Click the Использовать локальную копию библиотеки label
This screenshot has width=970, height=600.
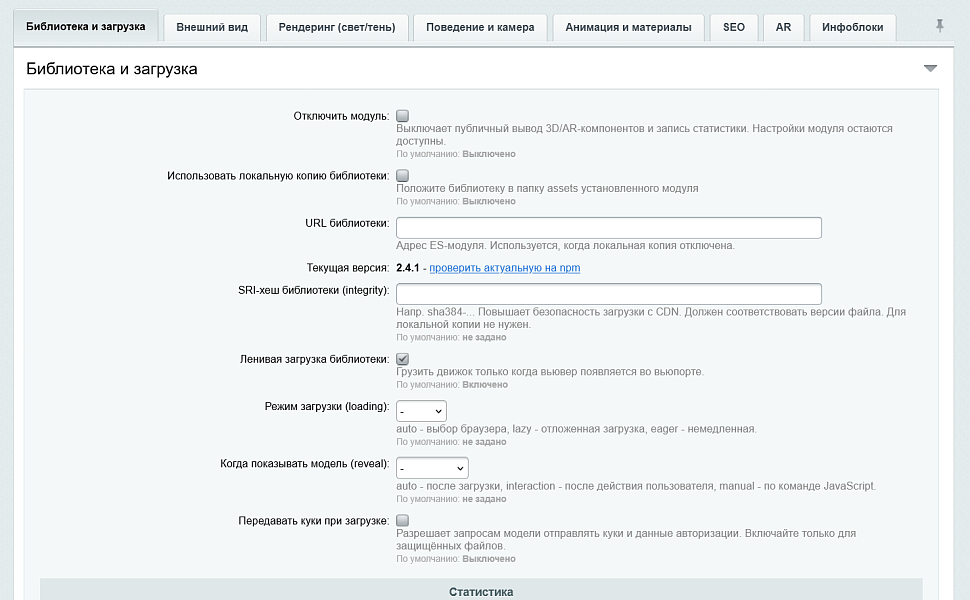[278, 176]
